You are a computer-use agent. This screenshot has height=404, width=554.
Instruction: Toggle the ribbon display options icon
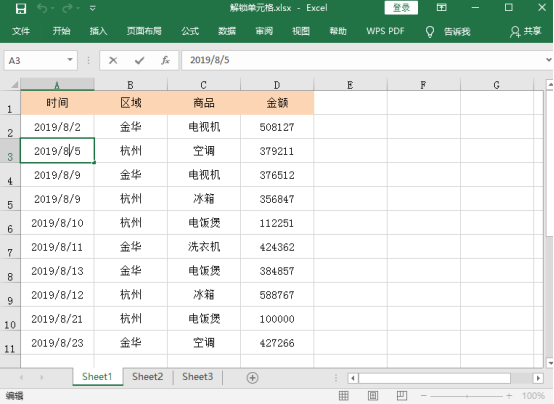pyautogui.click(x=441, y=7)
